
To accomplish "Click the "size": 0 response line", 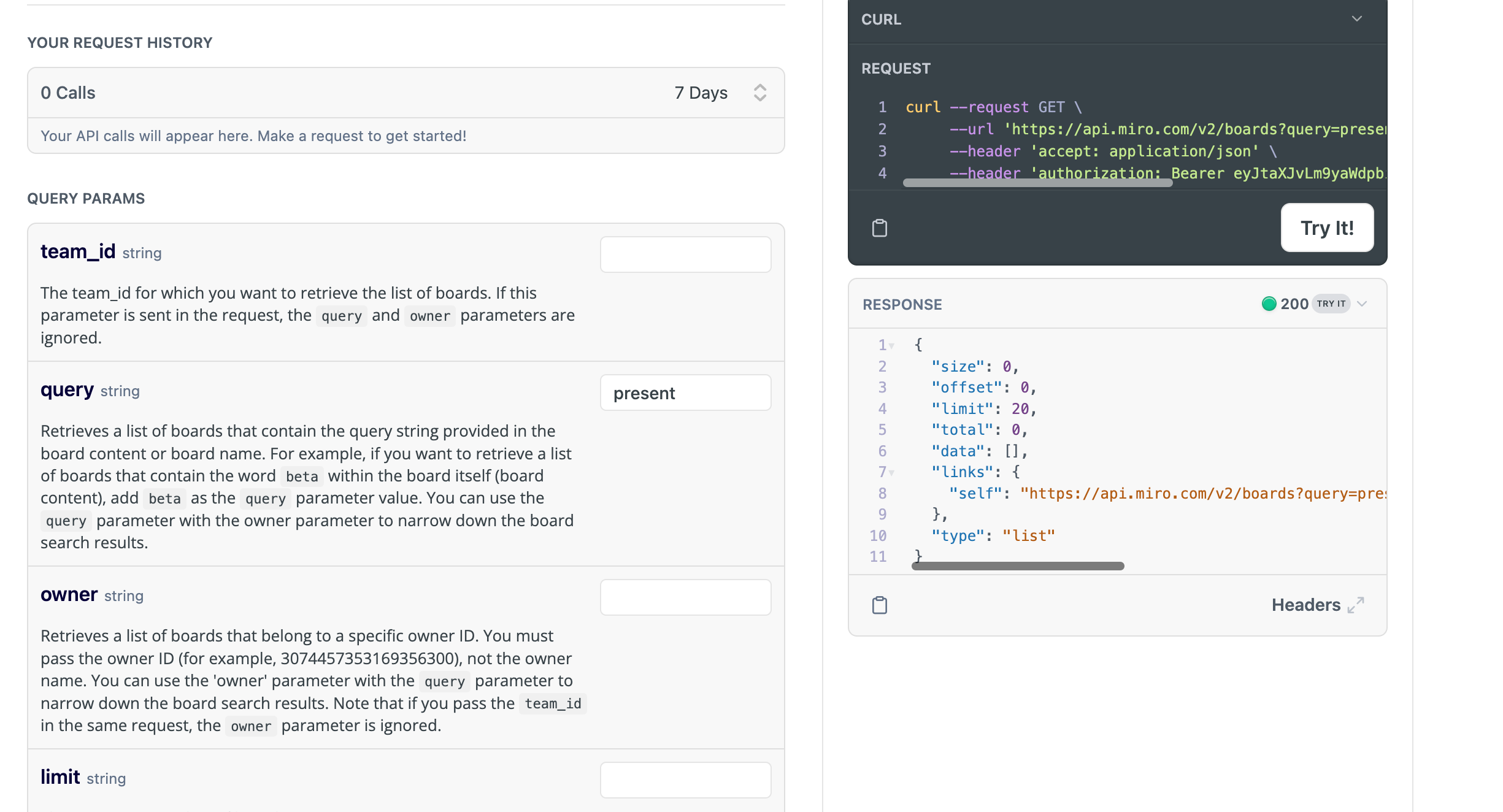I will click(x=975, y=366).
